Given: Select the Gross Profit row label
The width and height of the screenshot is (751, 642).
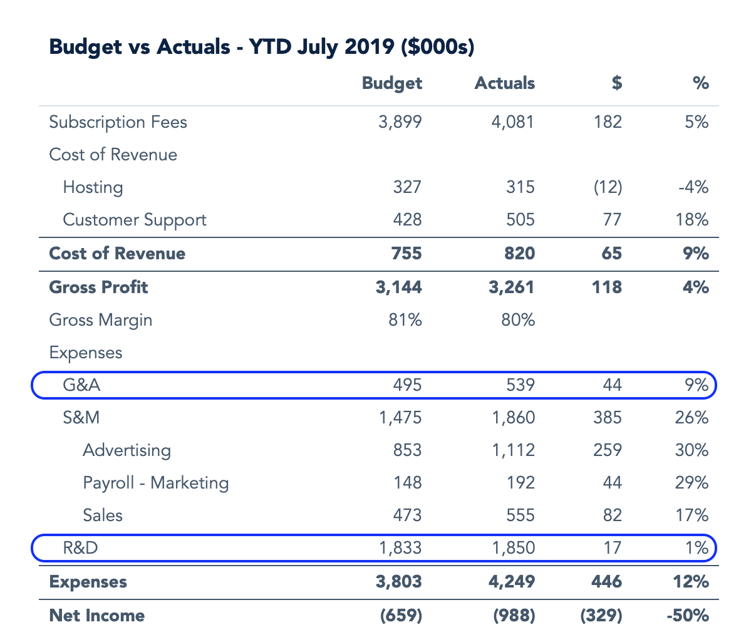Looking at the screenshot, I should [99, 287].
